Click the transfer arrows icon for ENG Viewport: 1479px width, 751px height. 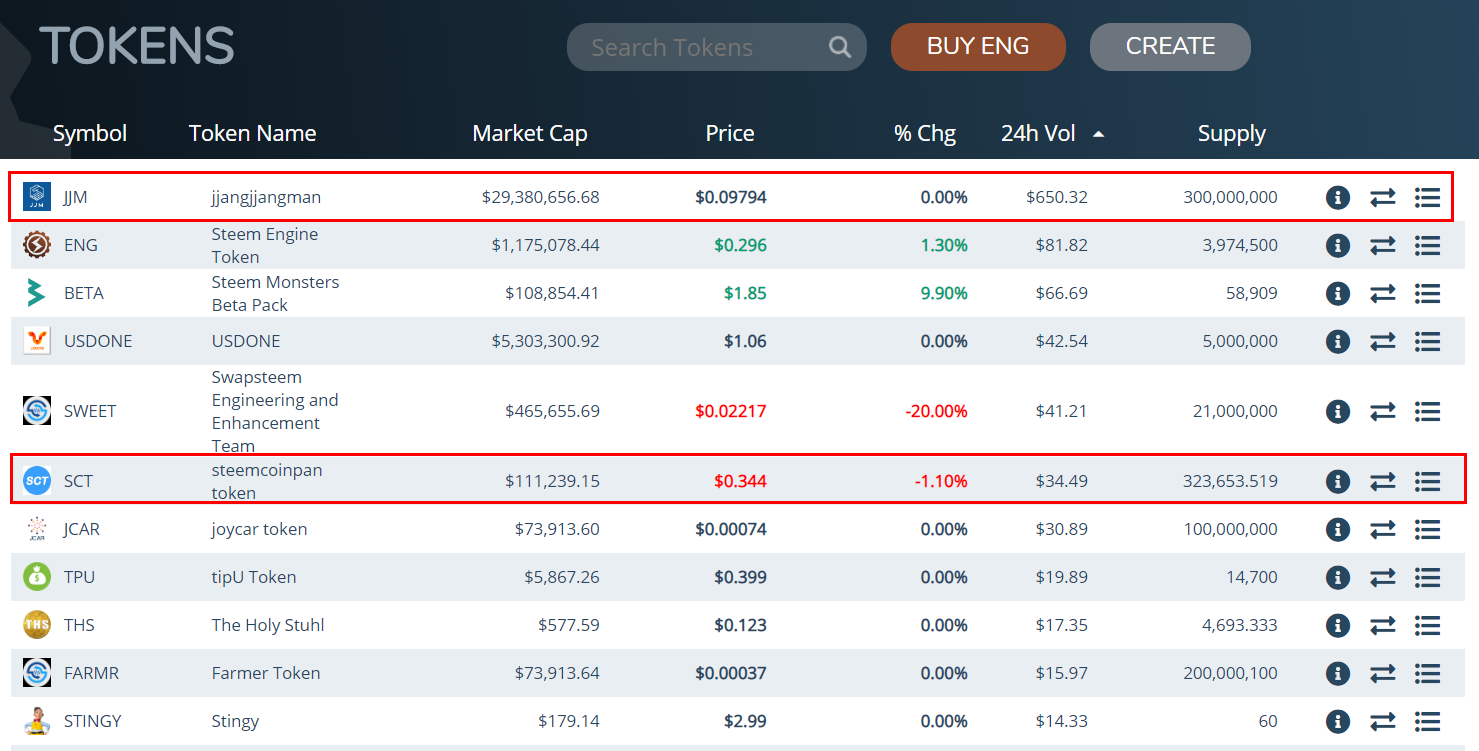tap(1382, 246)
